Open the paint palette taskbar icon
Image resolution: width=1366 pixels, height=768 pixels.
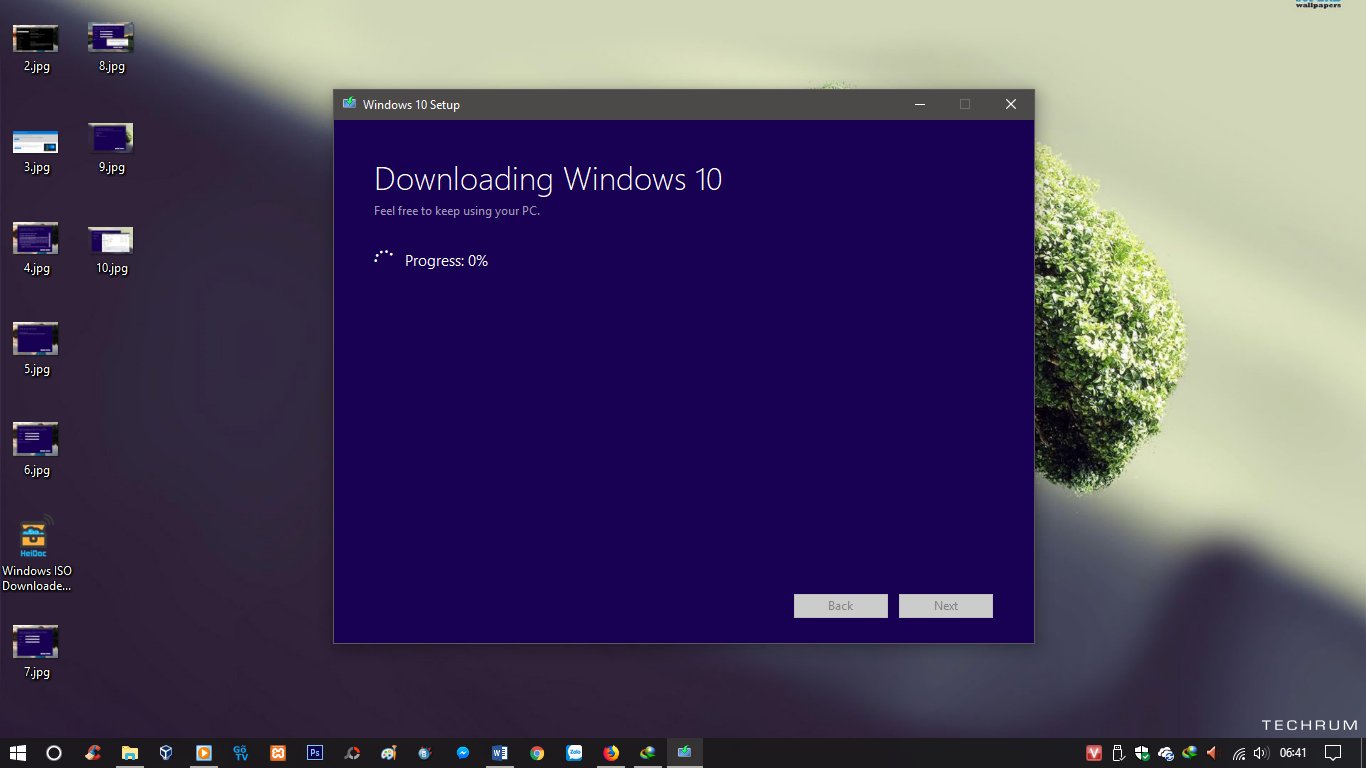click(389, 753)
